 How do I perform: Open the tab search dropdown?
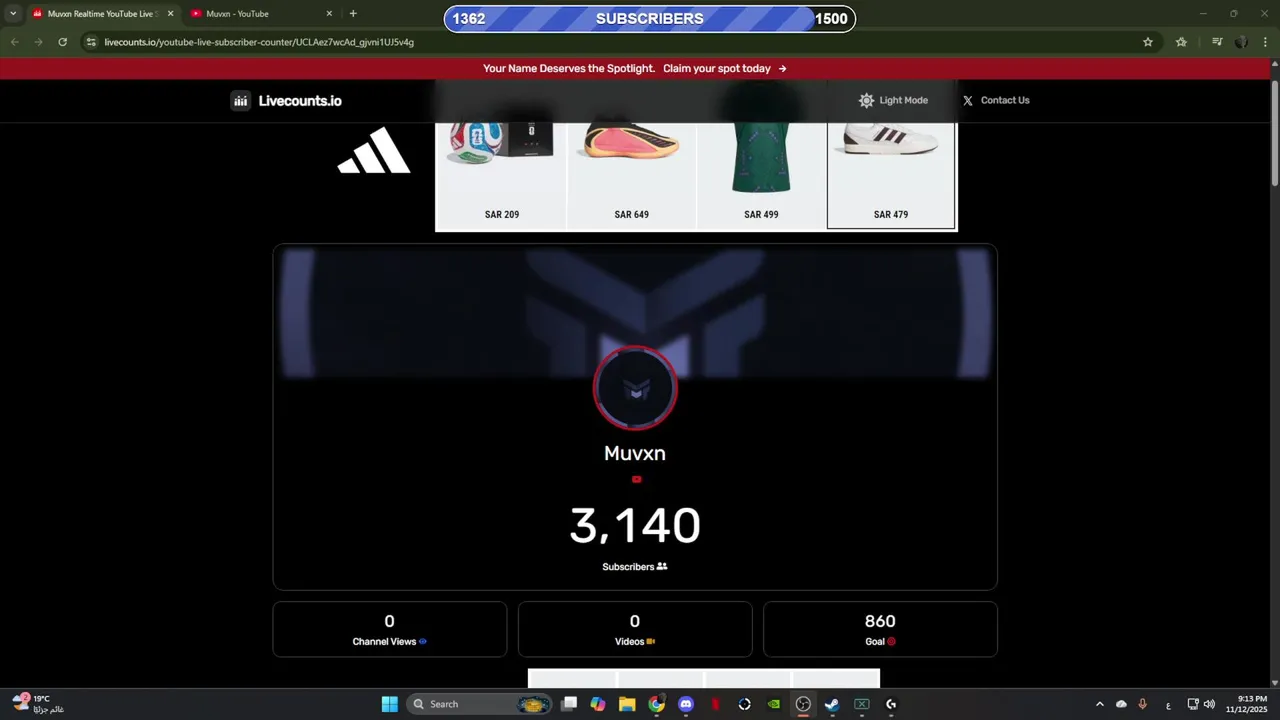13,14
